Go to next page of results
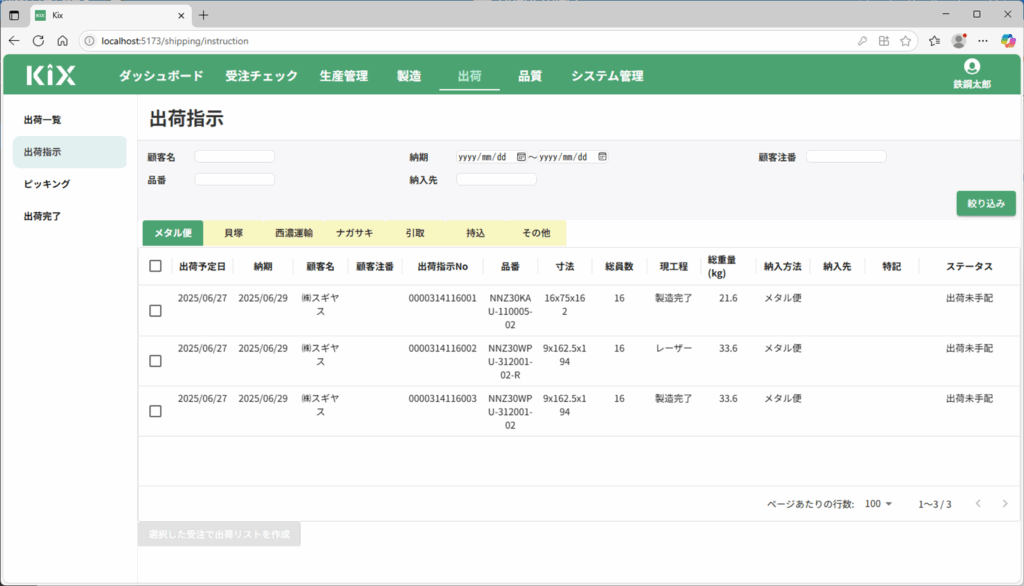Screen dimensions: 1024x586 pos(1005,503)
